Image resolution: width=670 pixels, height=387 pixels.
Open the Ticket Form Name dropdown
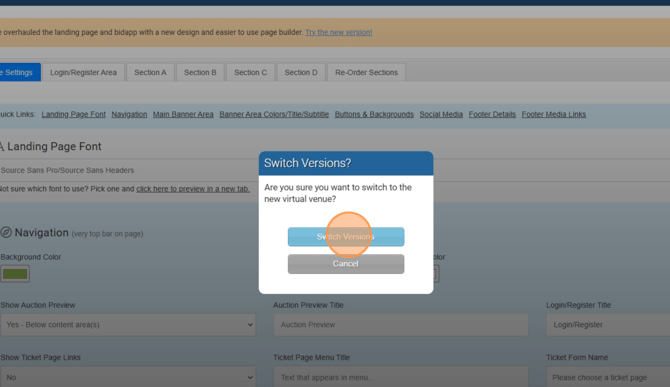(608, 377)
